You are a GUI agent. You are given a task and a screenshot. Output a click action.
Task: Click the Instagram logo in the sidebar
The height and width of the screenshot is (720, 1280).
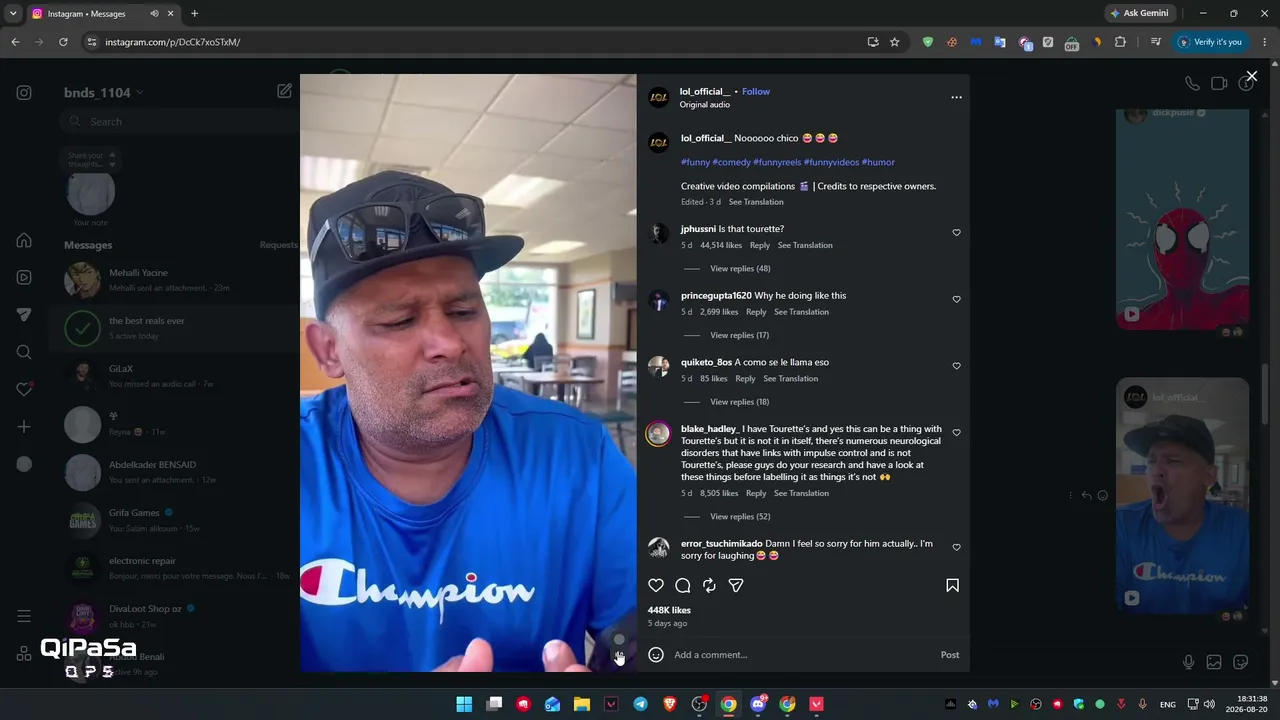tap(24, 93)
